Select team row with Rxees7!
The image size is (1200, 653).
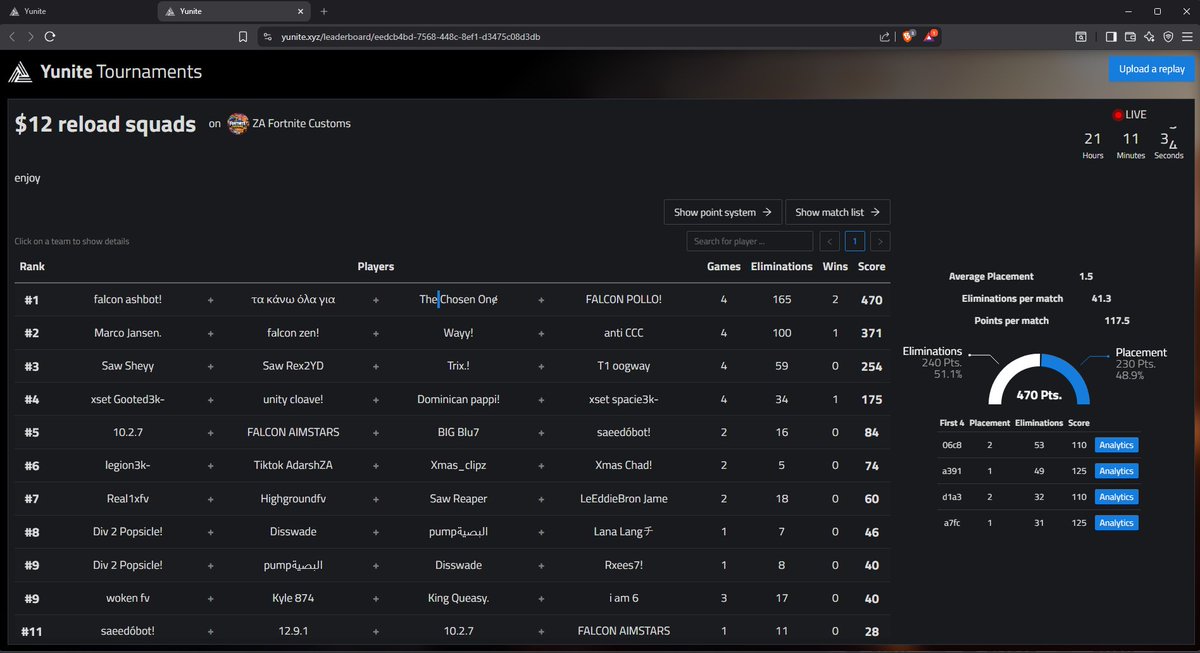(452, 565)
